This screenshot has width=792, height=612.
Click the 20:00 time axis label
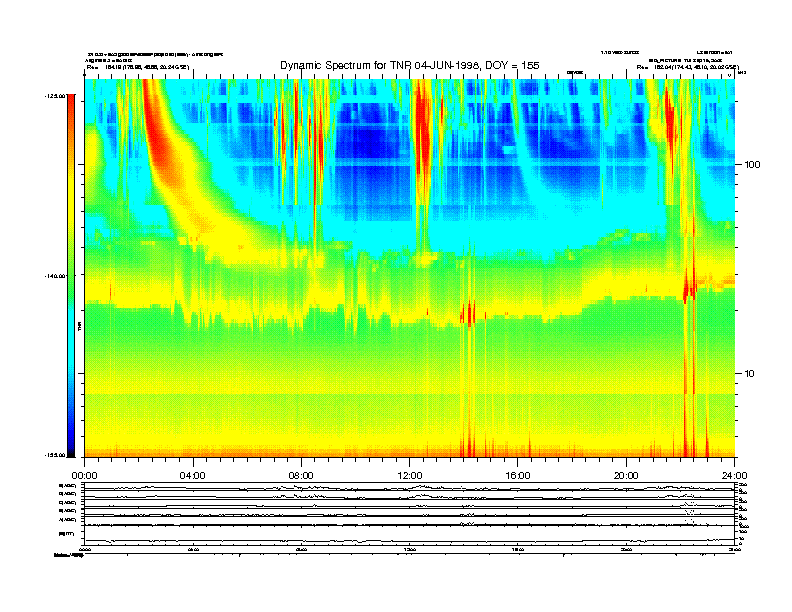pyautogui.click(x=626, y=476)
